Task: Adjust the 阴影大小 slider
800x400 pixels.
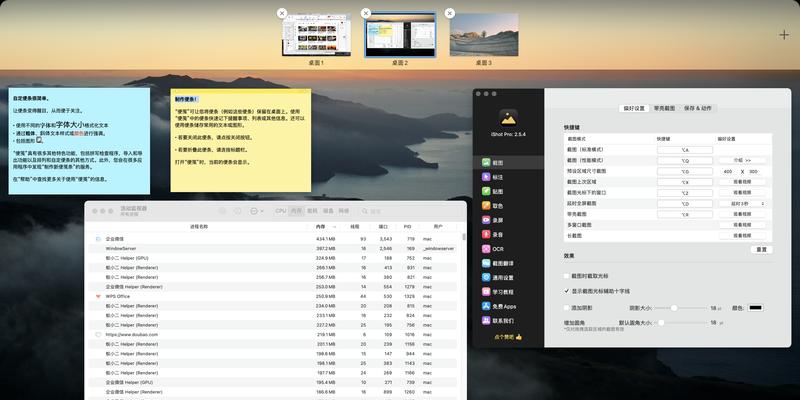Action: click(x=674, y=308)
